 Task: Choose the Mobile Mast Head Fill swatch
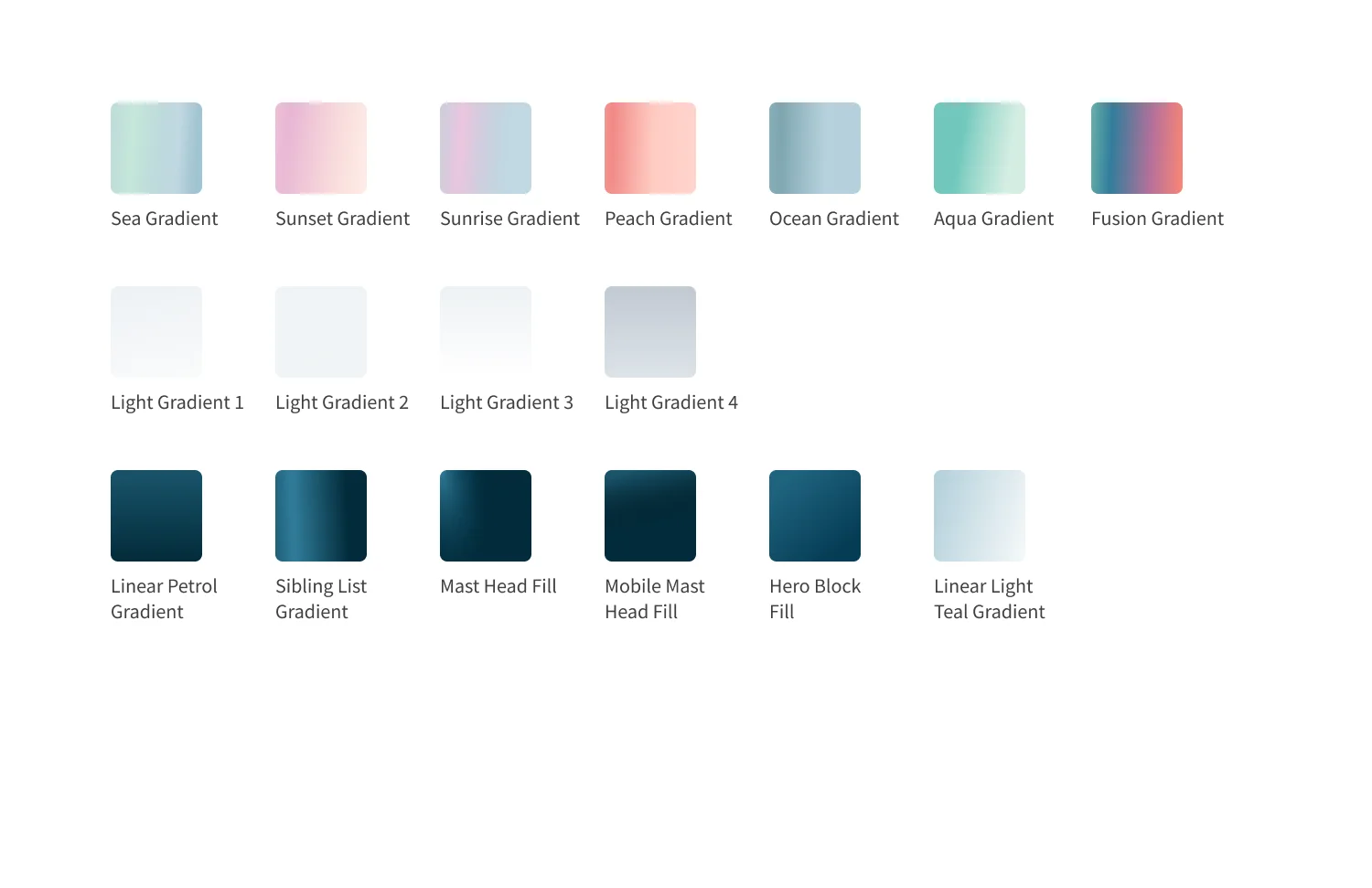(650, 516)
